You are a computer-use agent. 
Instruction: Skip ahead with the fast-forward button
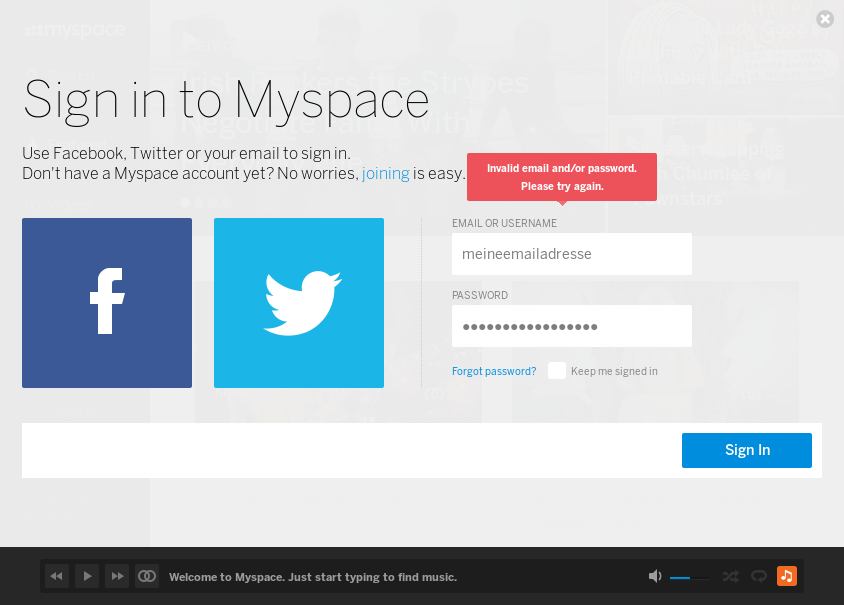(x=117, y=576)
